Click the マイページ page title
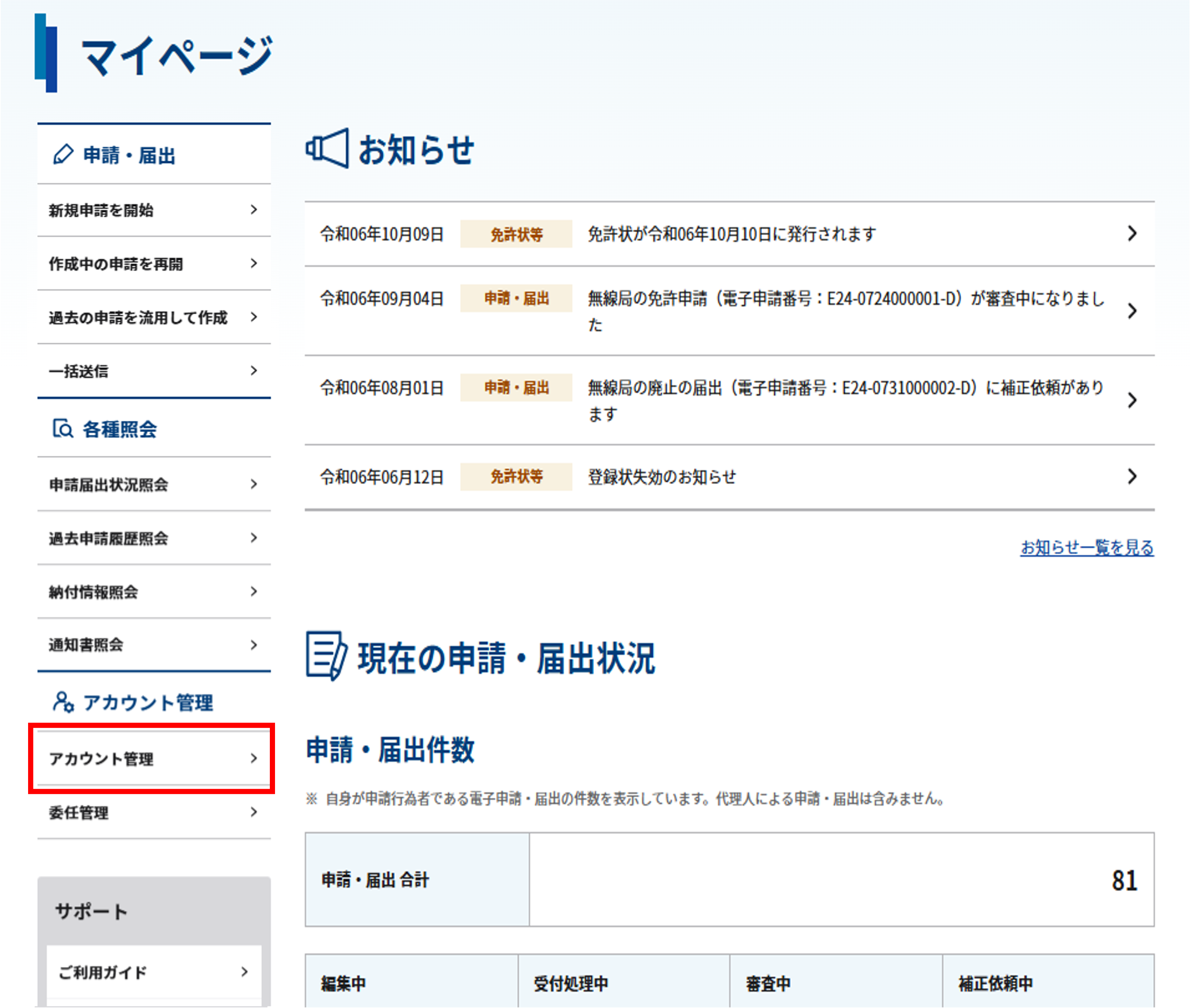 click(x=177, y=55)
